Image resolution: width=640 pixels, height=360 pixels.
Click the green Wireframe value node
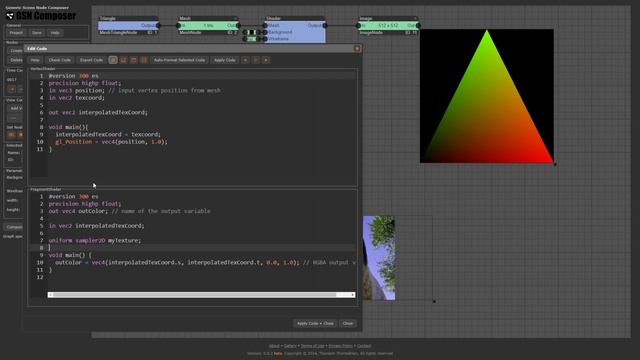click(x=252, y=39)
